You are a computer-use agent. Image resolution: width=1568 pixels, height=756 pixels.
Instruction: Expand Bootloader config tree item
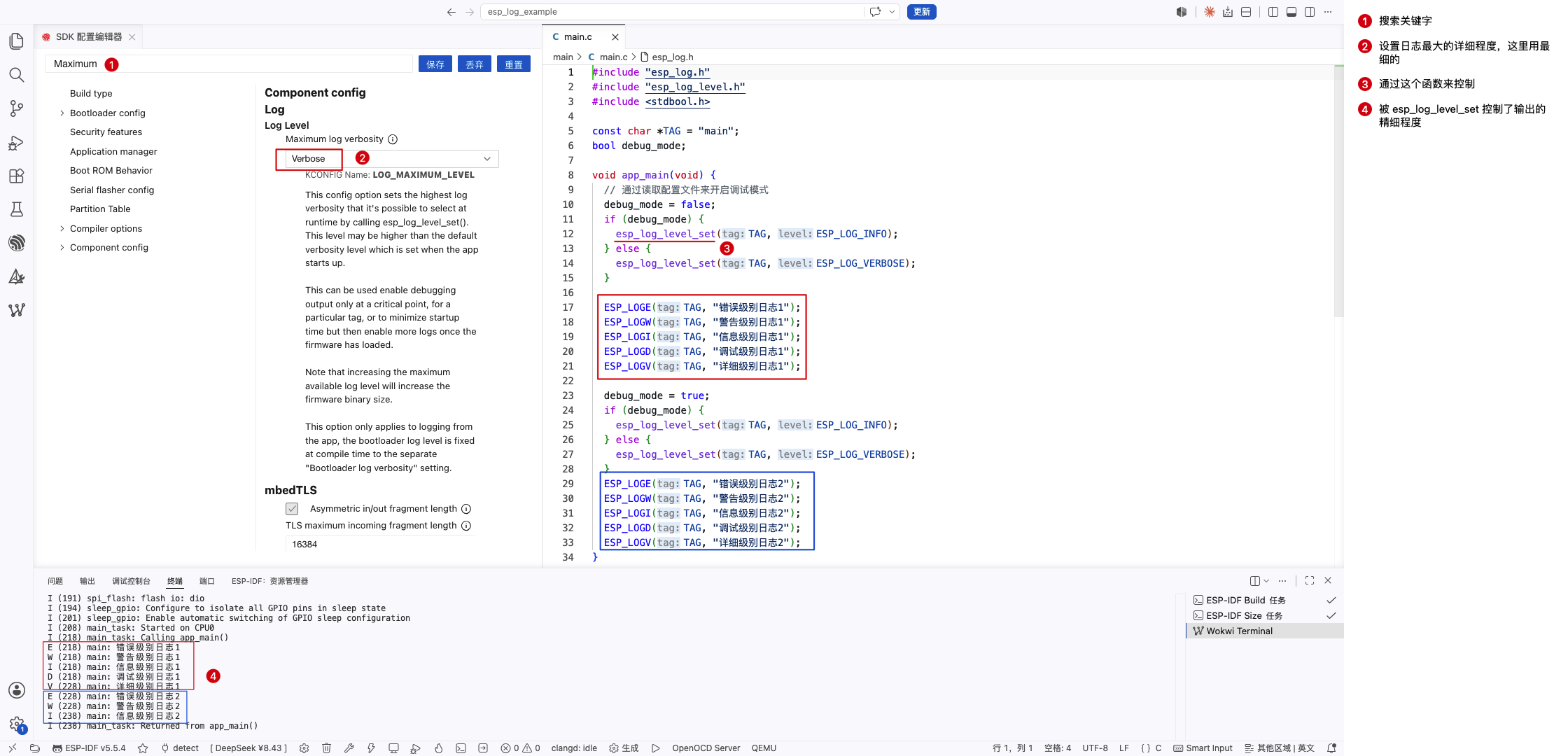[x=62, y=113]
